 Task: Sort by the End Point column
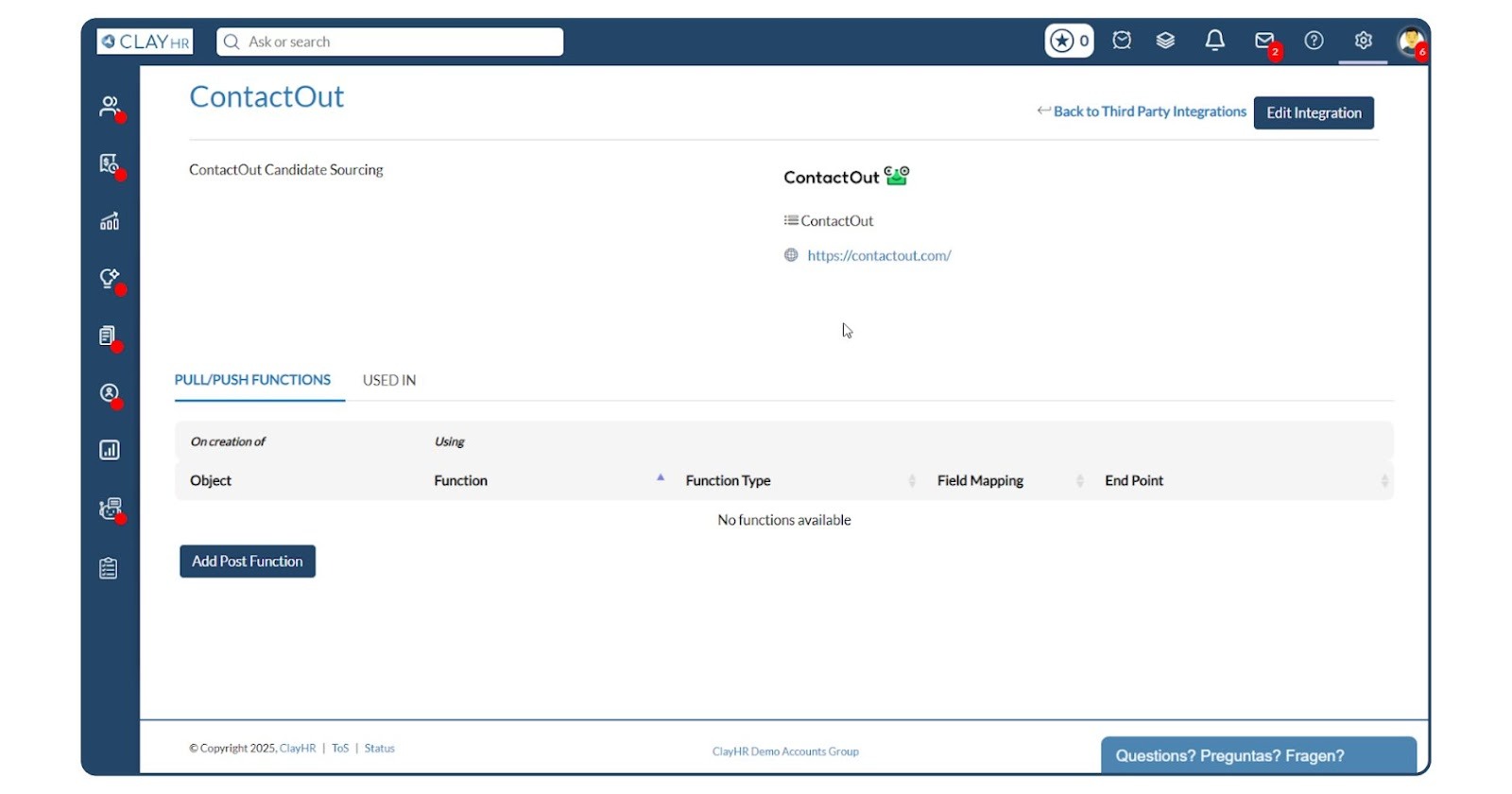tap(1246, 480)
